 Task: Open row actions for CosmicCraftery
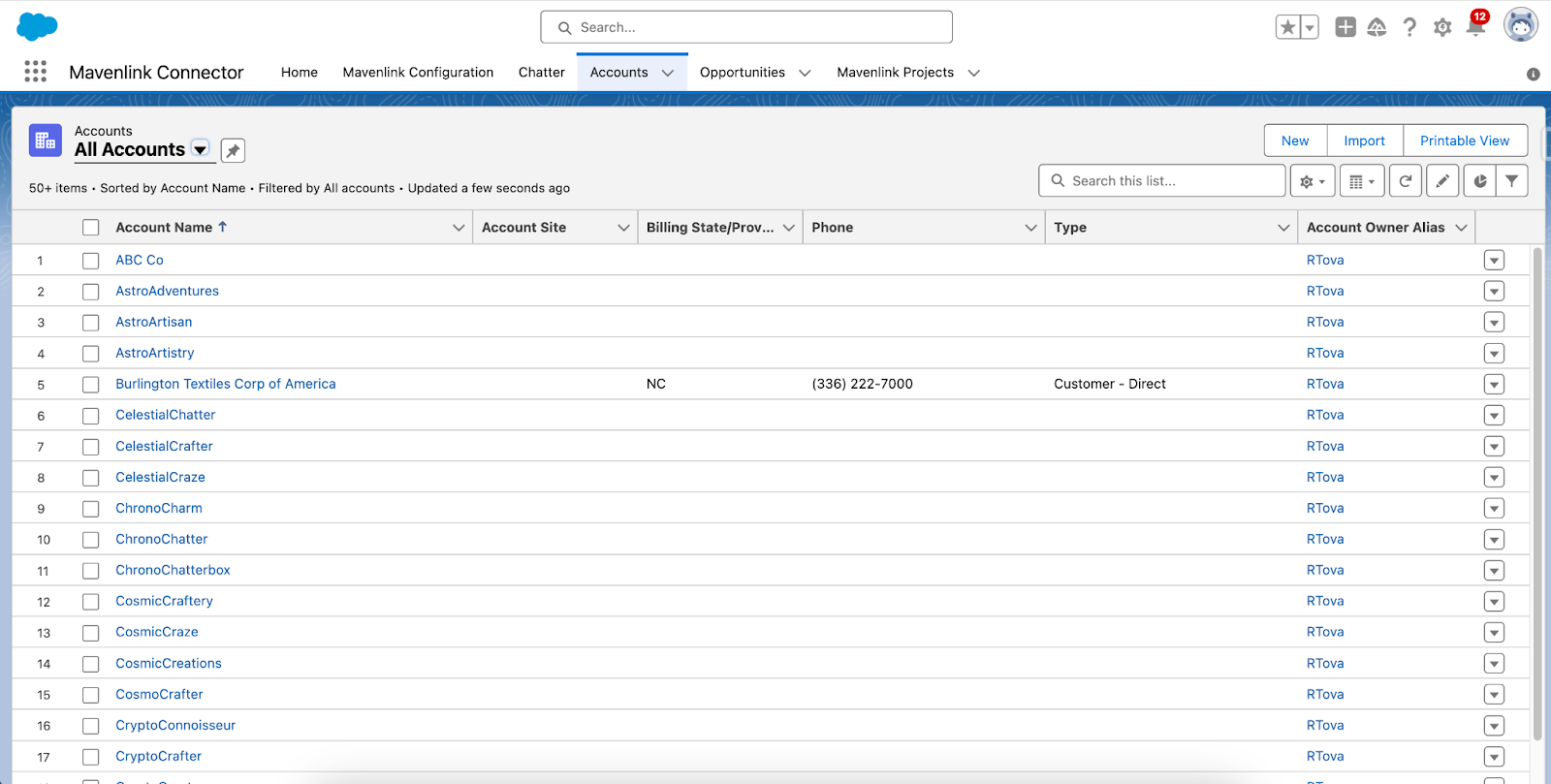[1494, 601]
